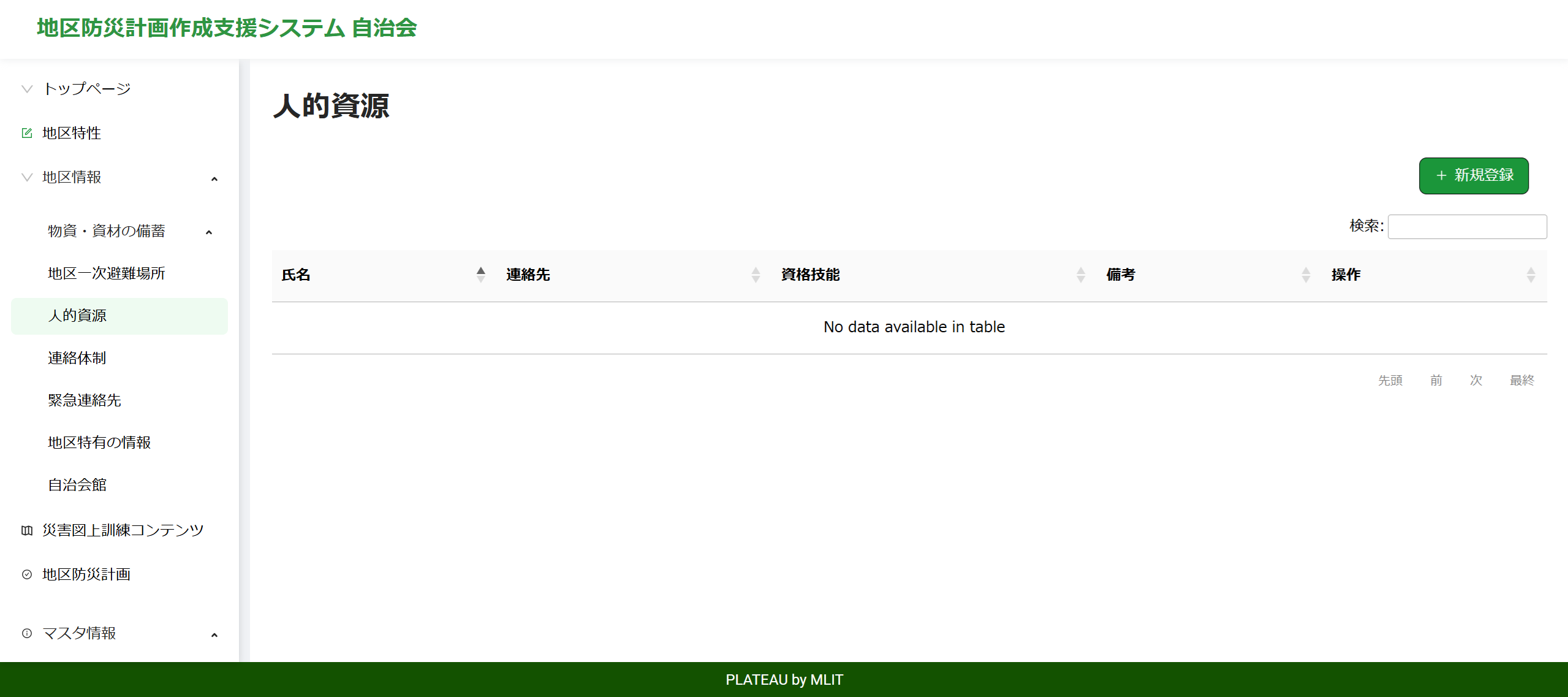Open 地区一次避難場所 in the sidebar
The image size is (1568, 697).
click(107, 273)
